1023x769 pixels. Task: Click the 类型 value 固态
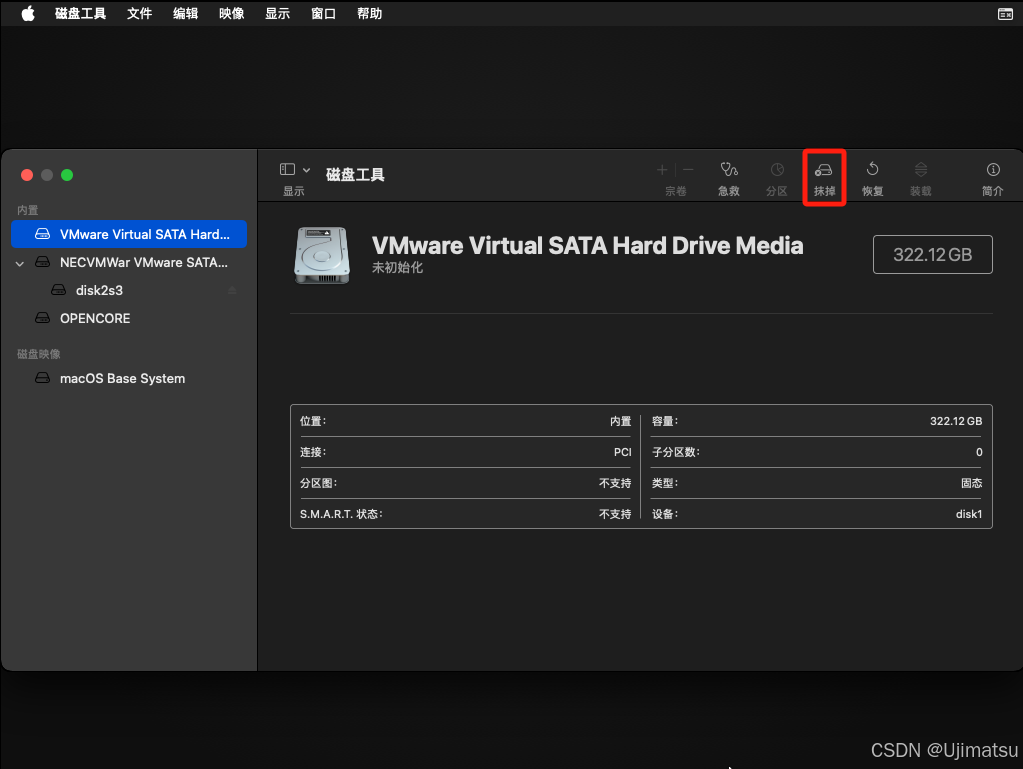pyautogui.click(x=971, y=483)
